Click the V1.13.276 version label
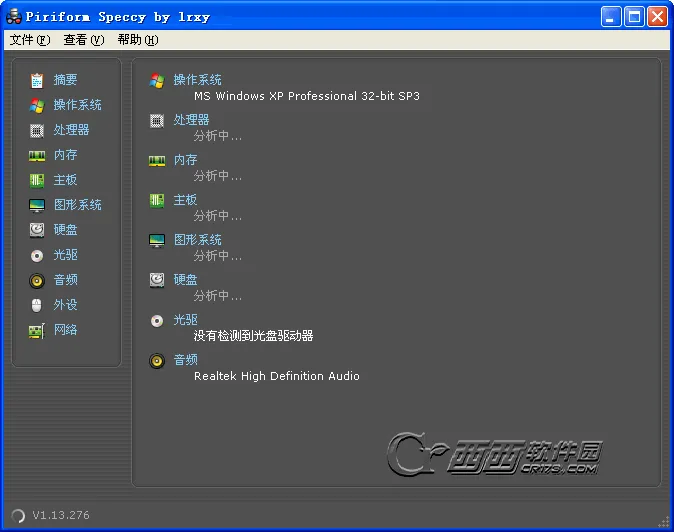This screenshot has width=674, height=532. click(x=61, y=515)
